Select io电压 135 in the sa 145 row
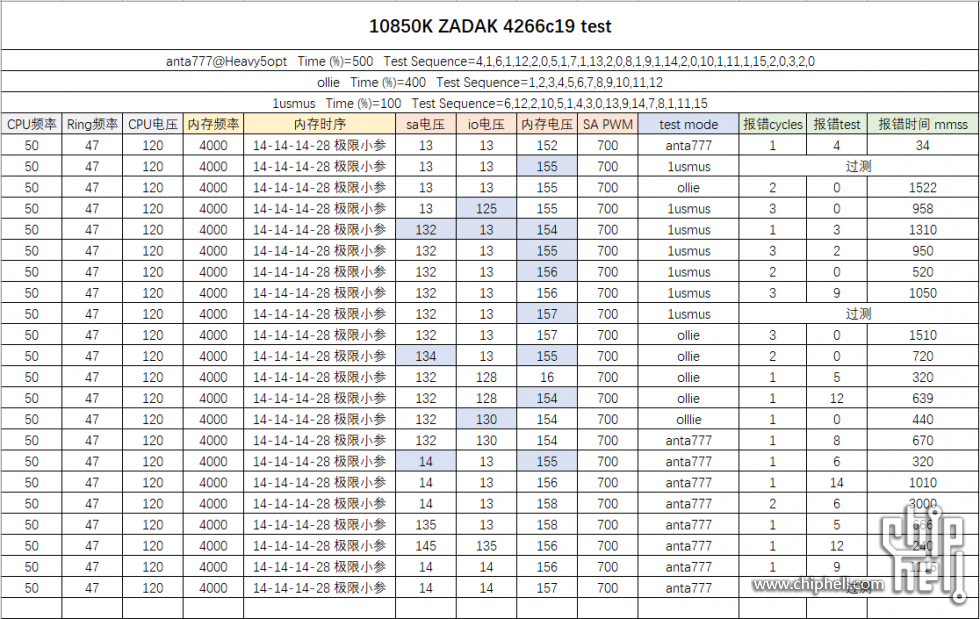Screen dimensions: 980x619 pos(486,546)
